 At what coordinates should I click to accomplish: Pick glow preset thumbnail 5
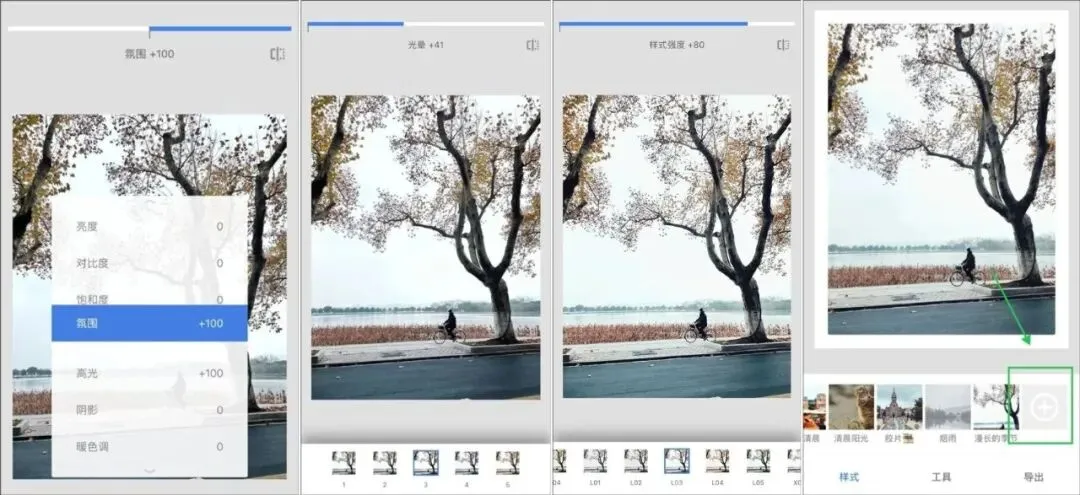(x=508, y=463)
